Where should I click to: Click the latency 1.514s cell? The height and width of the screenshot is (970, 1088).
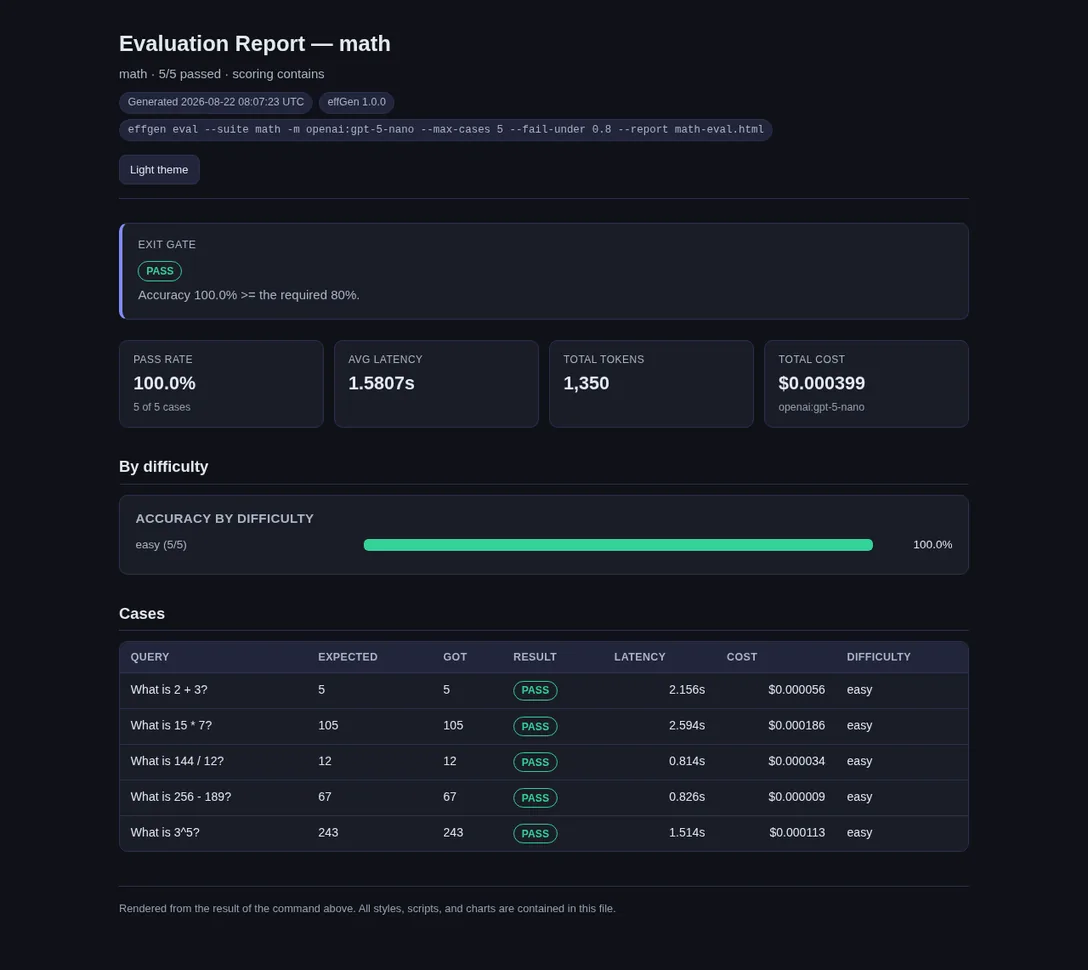(687, 833)
